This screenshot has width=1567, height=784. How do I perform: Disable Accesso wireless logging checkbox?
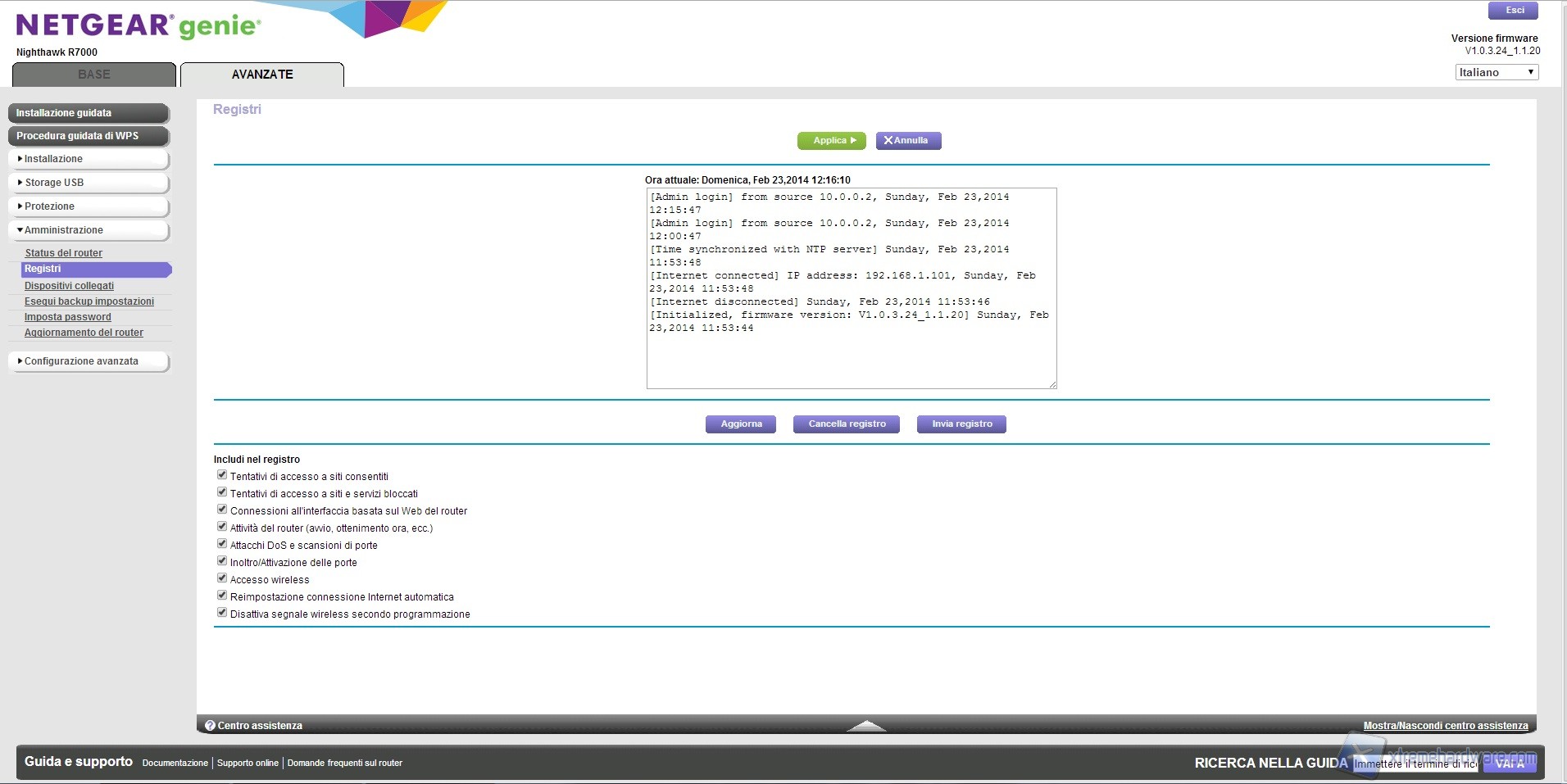pos(222,578)
